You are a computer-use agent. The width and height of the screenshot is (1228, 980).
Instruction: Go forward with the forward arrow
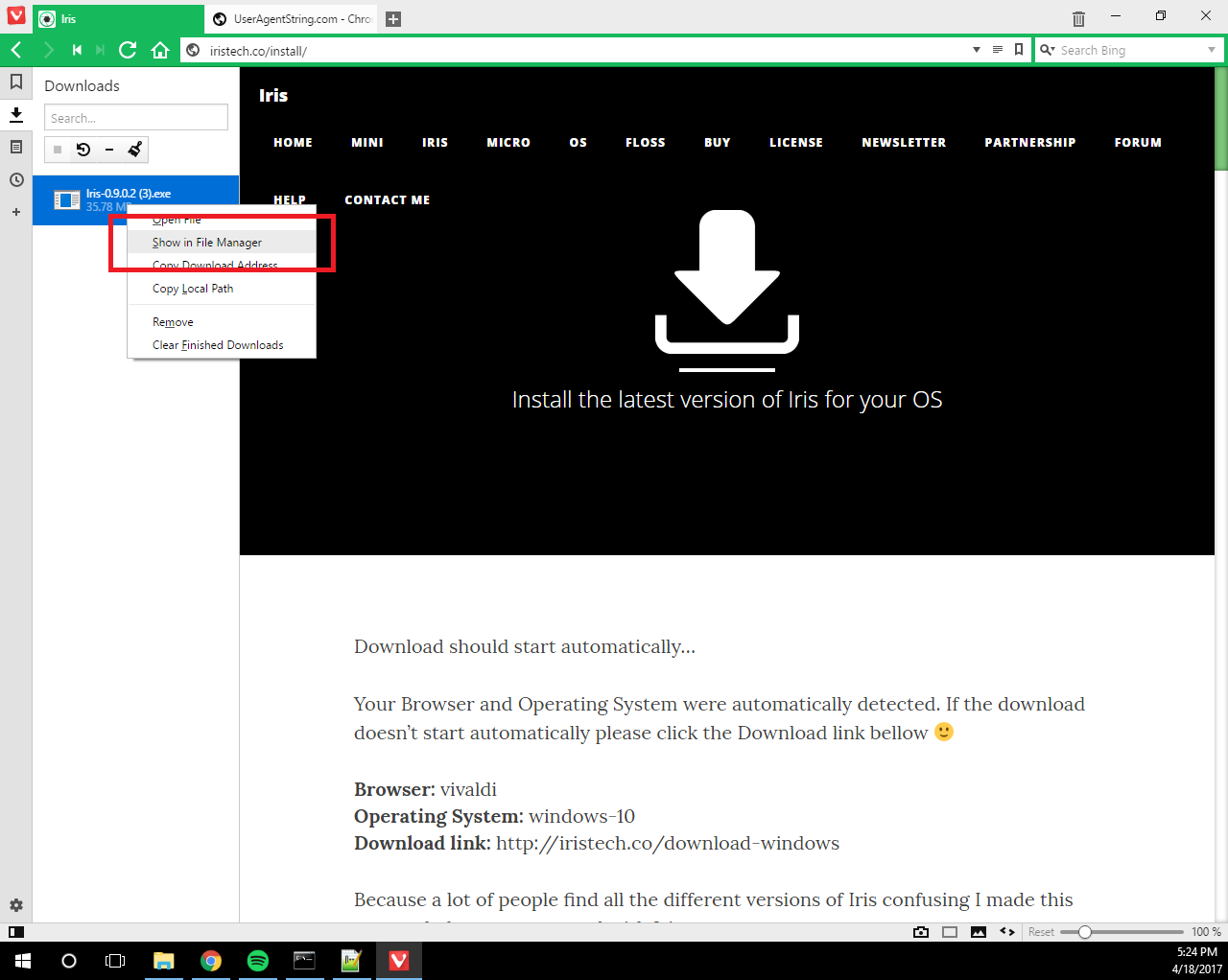pyautogui.click(x=48, y=50)
